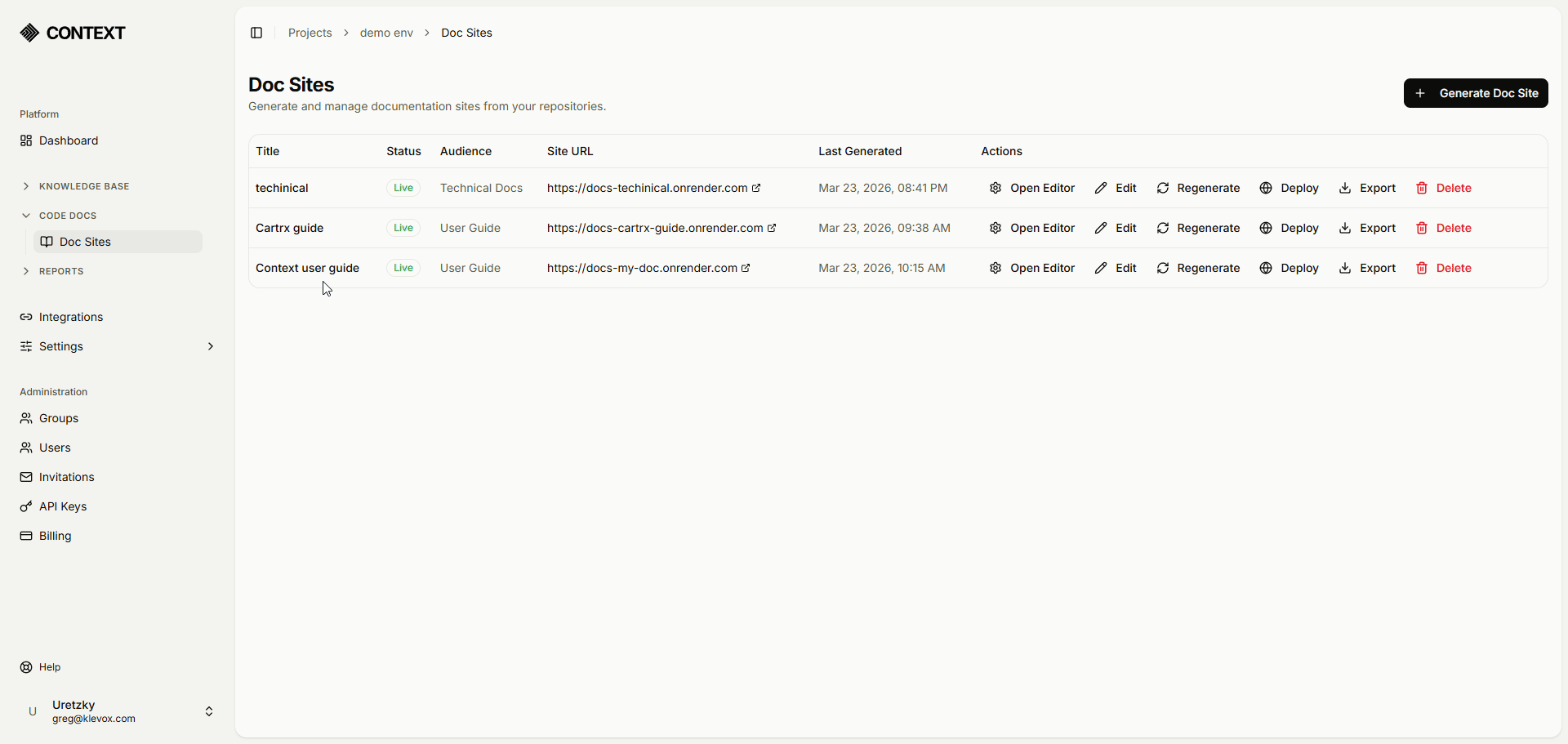
Task: Click the Edit pencil icon for Context user guide
Action: [1101, 268]
